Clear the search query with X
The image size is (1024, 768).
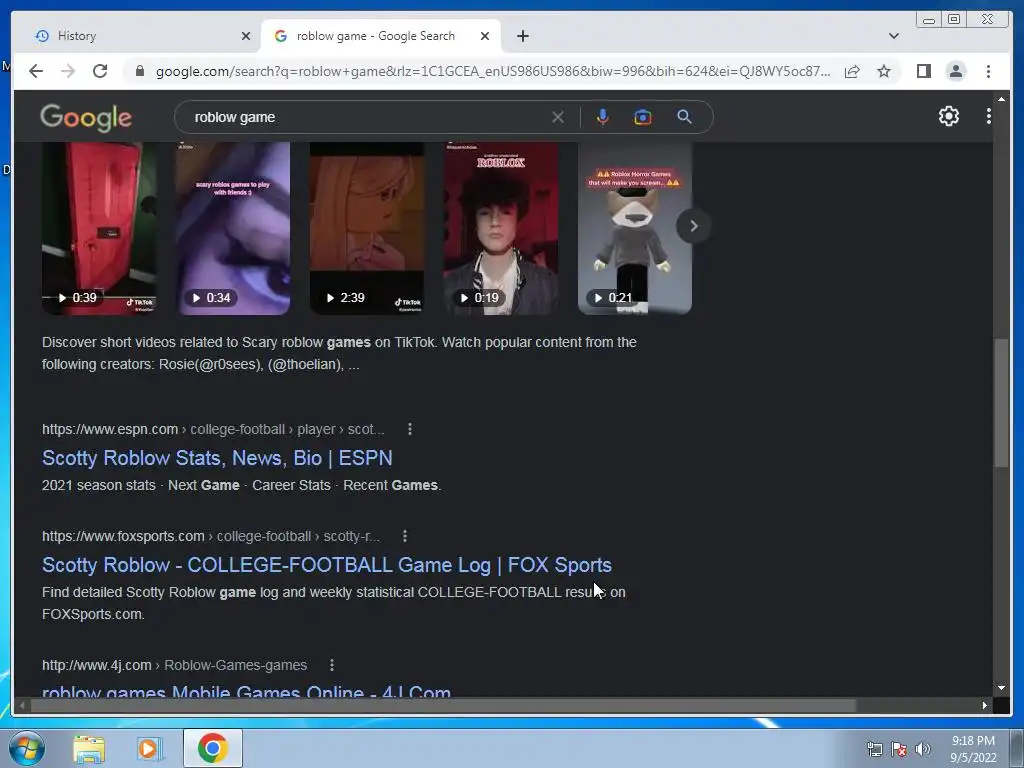(558, 117)
